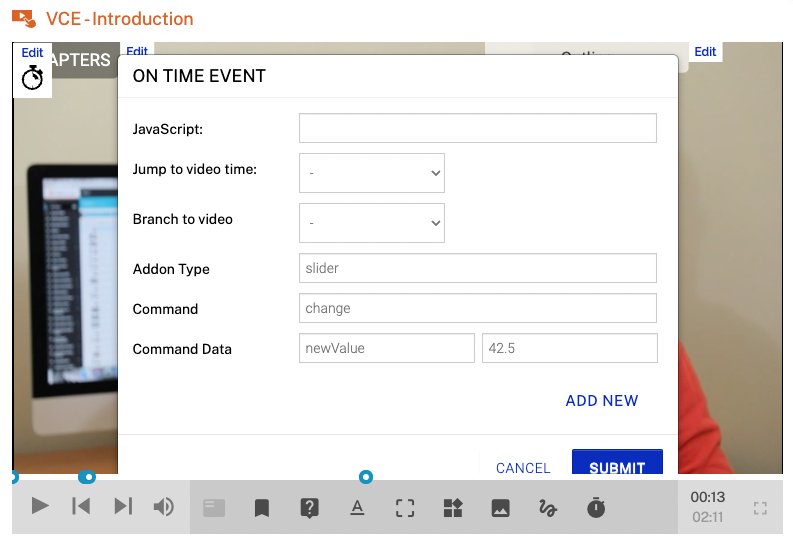Open the widgets addon tool
The image size is (793, 542).
coord(453,508)
